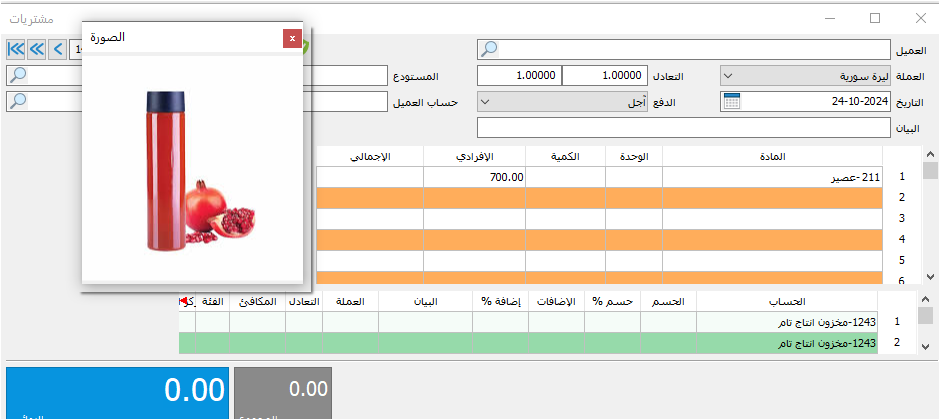This screenshot has width=940, height=420.
Task: Open search magnifier in حساب العميل field
Action: pos(17,101)
